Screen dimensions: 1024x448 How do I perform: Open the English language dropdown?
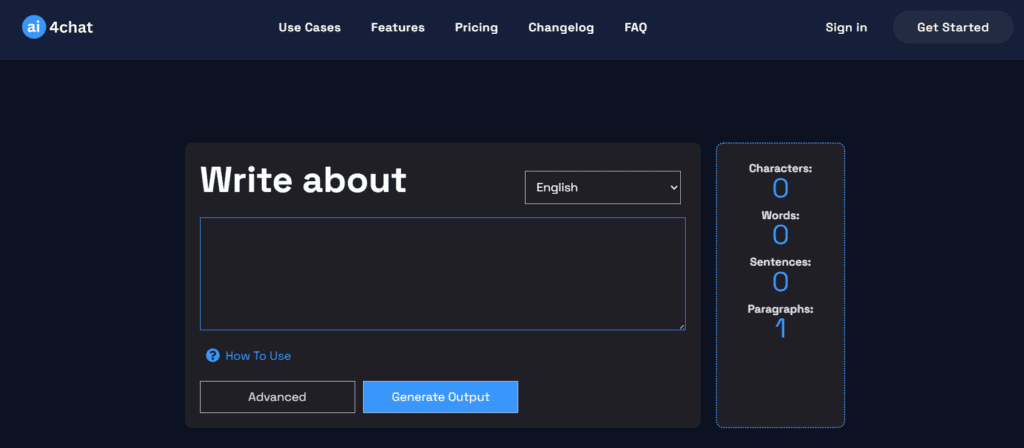[603, 187]
